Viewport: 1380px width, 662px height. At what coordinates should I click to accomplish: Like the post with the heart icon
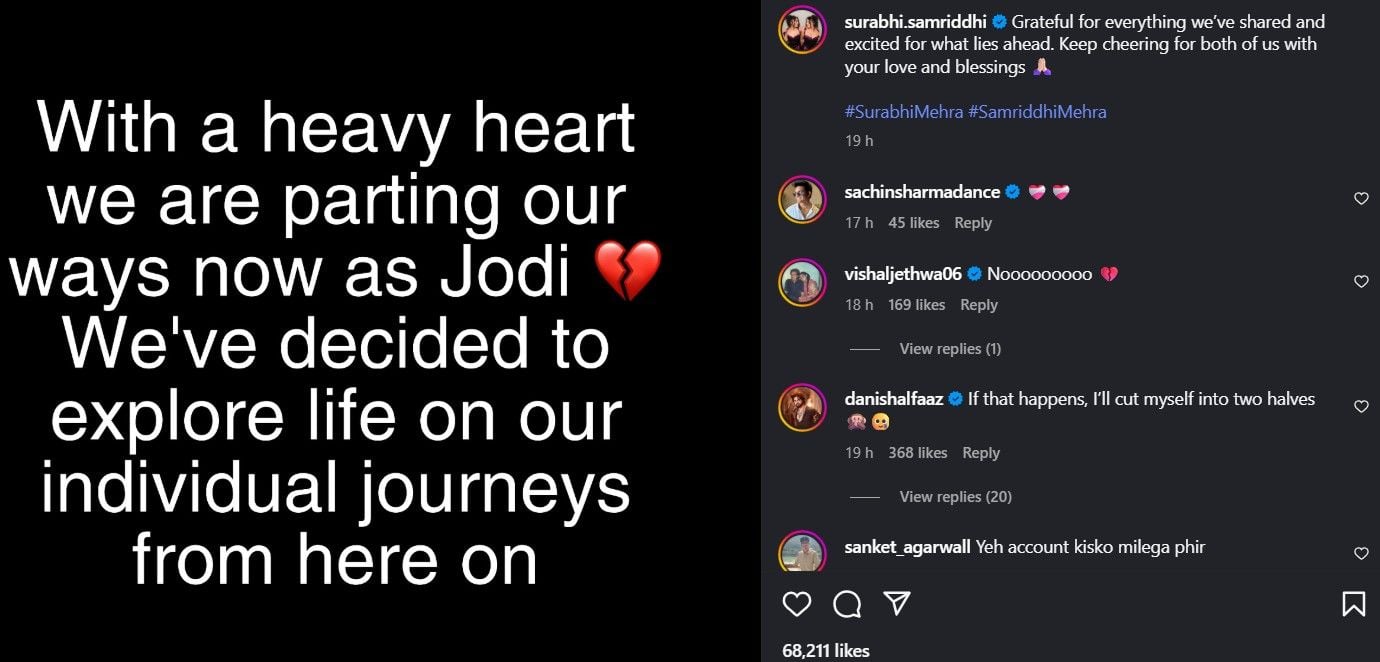point(797,604)
